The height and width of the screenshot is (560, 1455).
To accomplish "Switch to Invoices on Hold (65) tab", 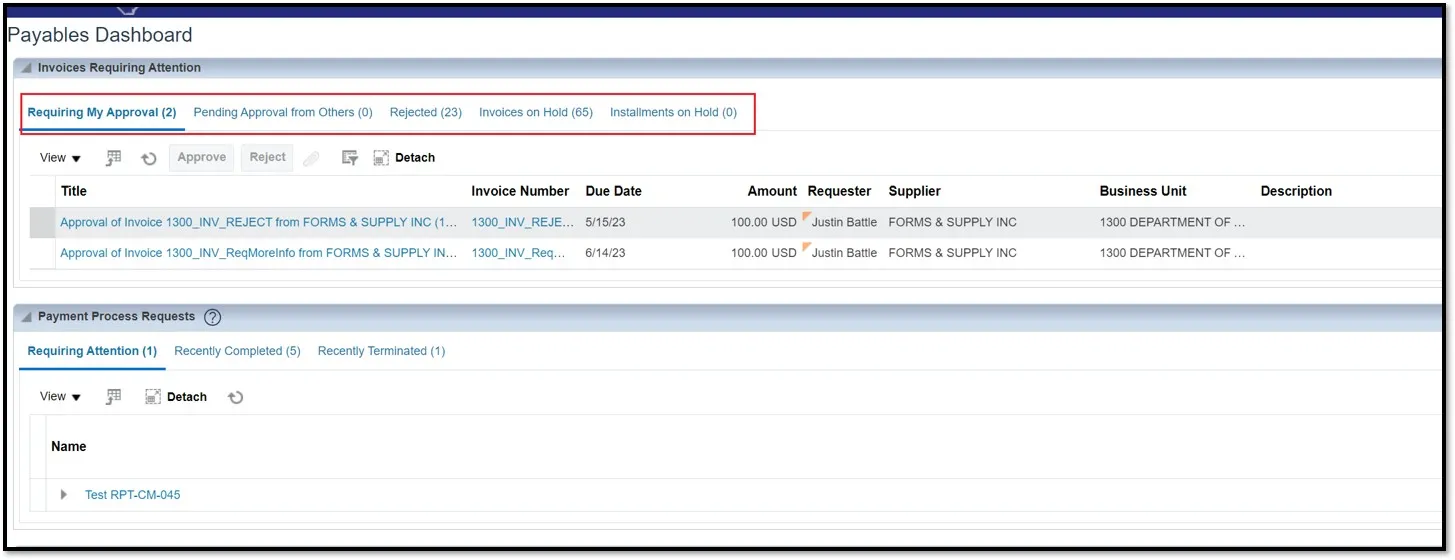I will (535, 113).
